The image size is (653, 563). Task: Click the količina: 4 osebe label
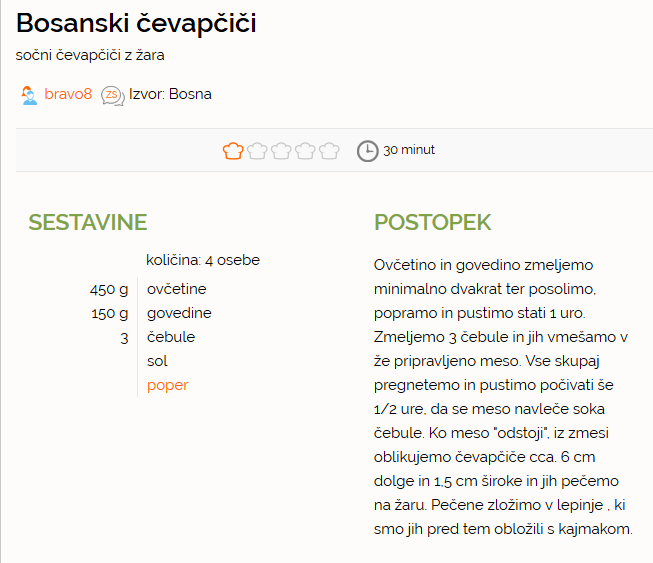[x=203, y=260]
